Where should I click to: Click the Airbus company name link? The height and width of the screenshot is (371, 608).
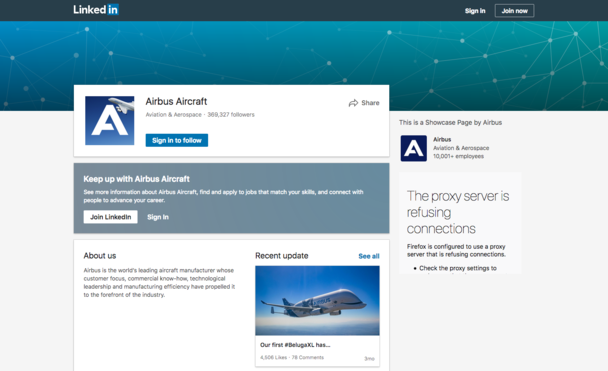click(x=442, y=140)
